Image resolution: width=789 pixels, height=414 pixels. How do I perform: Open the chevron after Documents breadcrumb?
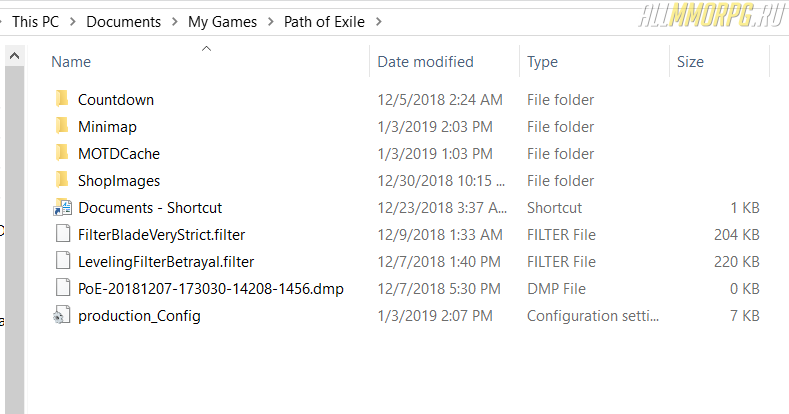pos(175,22)
